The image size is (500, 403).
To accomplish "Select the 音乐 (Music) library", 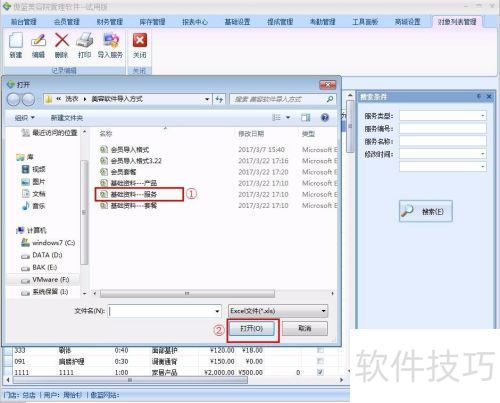I will click(x=33, y=206).
